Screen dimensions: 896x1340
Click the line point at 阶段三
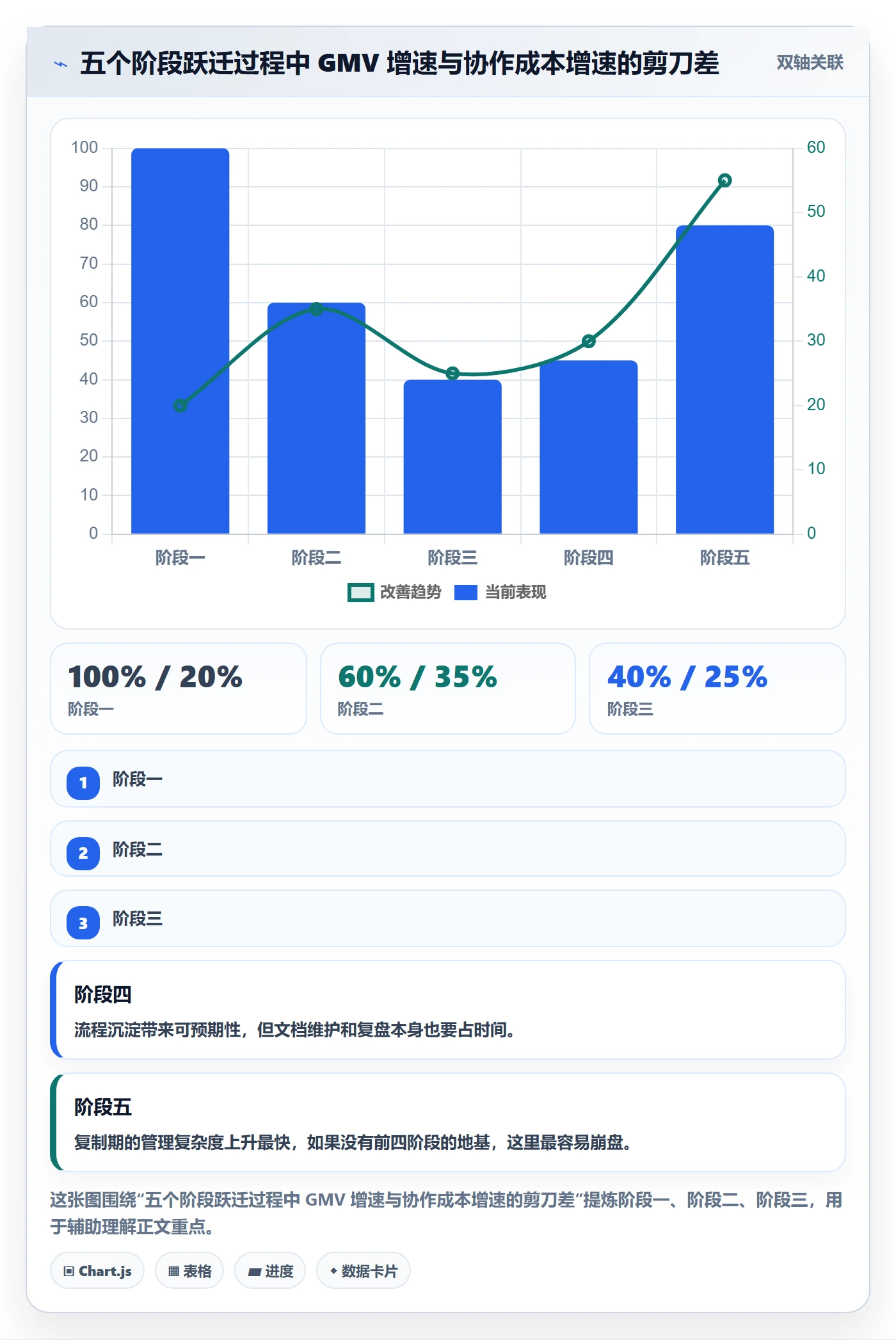tap(452, 373)
